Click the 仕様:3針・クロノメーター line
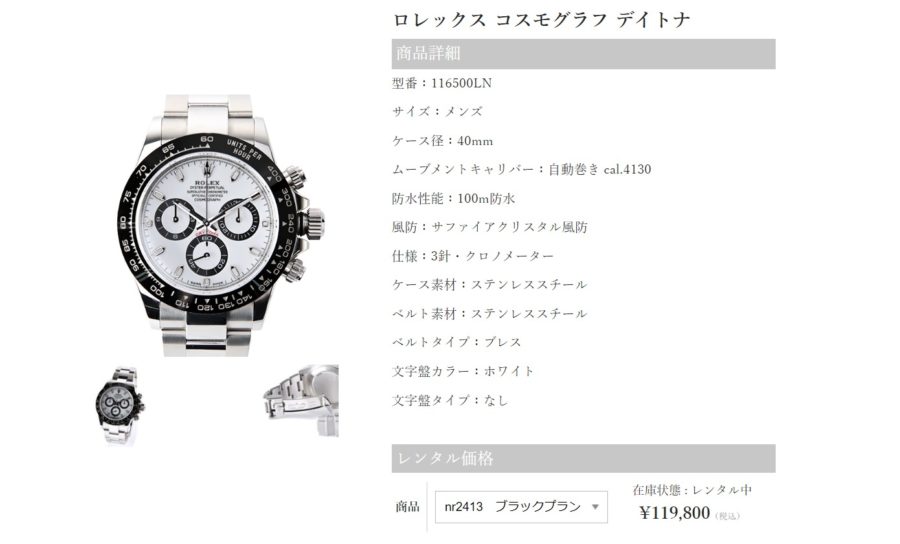This screenshot has width=900, height=544. click(x=473, y=256)
